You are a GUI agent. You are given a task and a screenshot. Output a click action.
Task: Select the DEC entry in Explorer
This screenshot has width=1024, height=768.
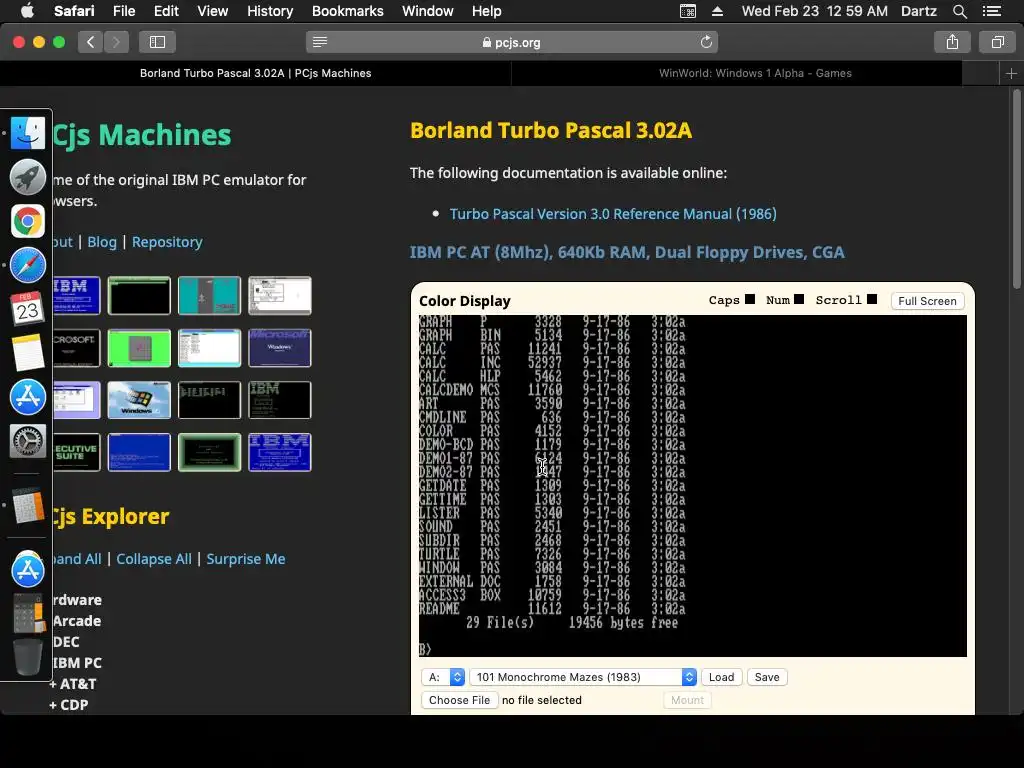(66, 642)
